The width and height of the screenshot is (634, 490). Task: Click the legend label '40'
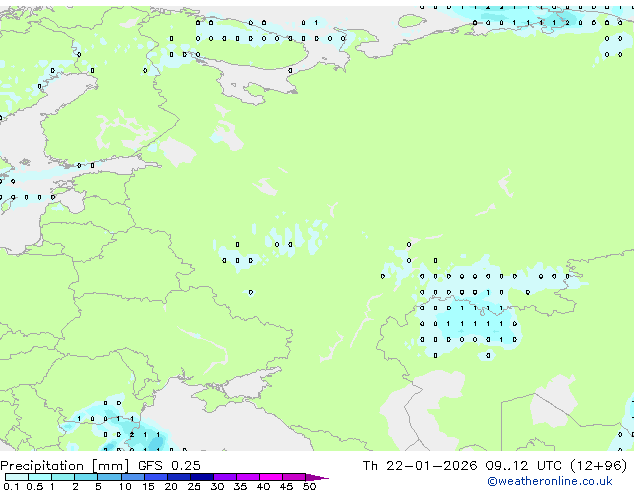click(264, 486)
